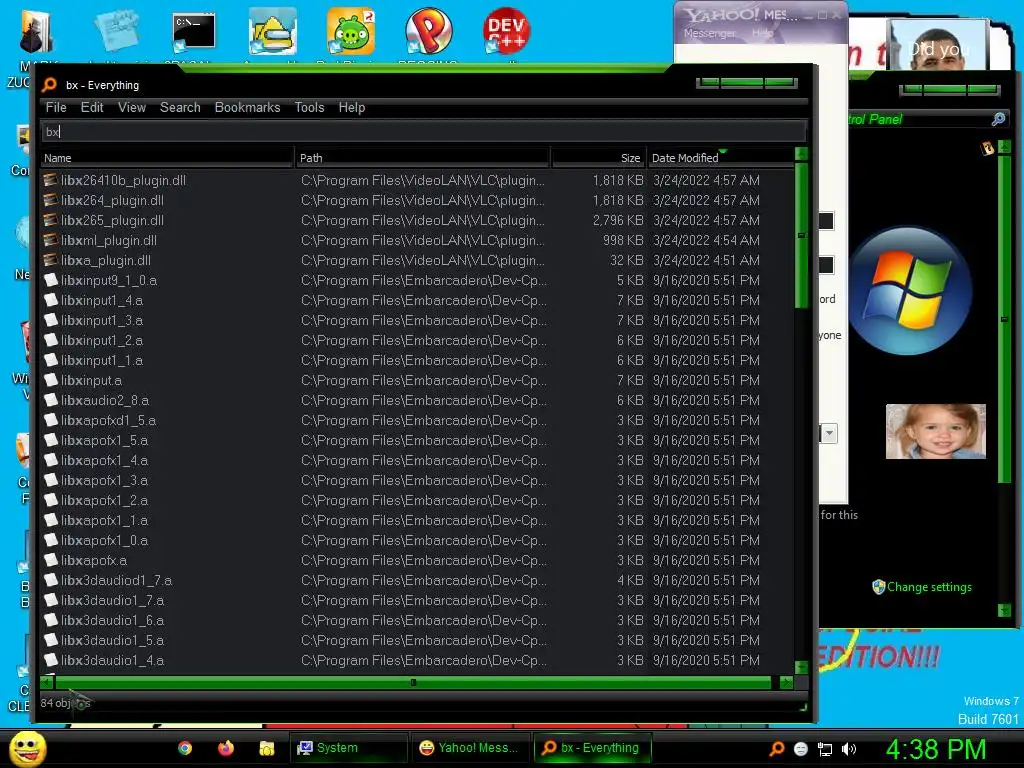Image resolution: width=1024 pixels, height=768 pixels.
Task: Click the search icon in System window
Action: [x=998, y=119]
